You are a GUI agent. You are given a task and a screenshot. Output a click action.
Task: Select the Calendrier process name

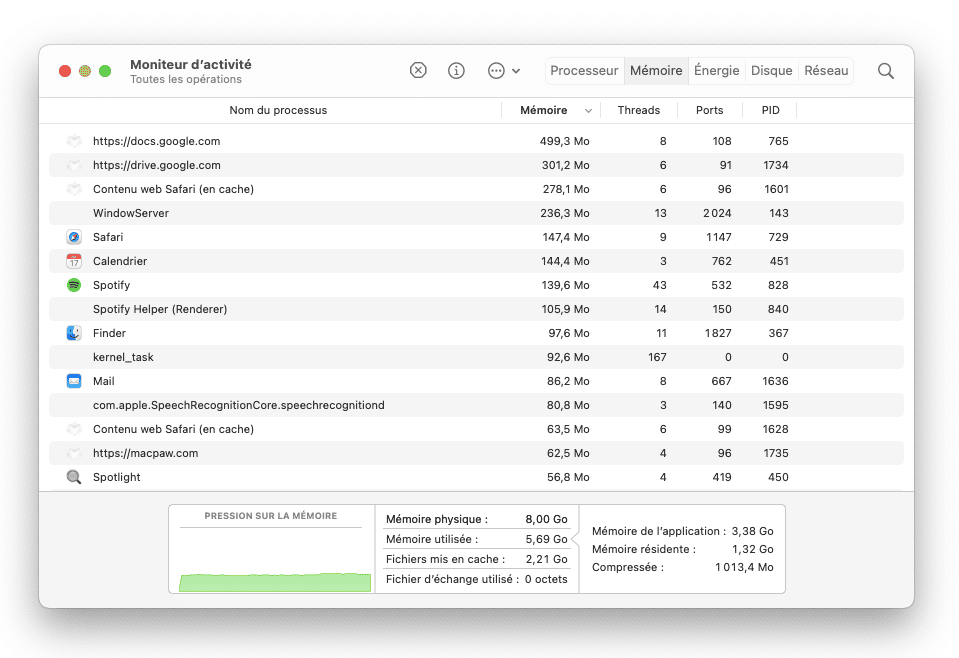pos(120,261)
